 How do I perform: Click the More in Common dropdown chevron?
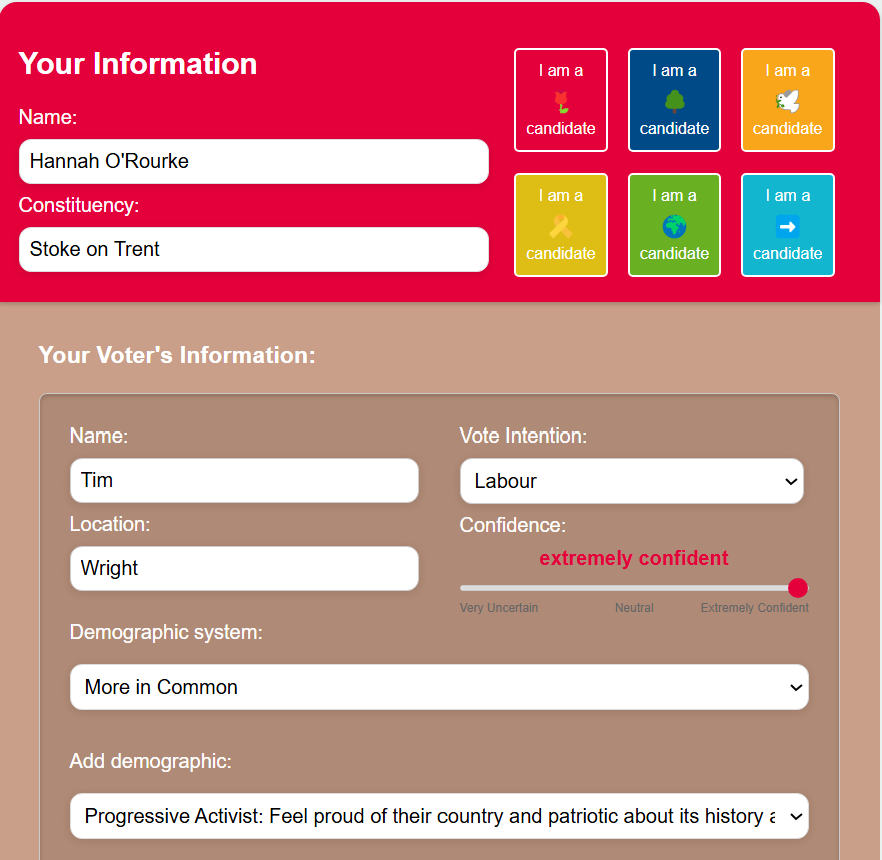click(x=796, y=687)
